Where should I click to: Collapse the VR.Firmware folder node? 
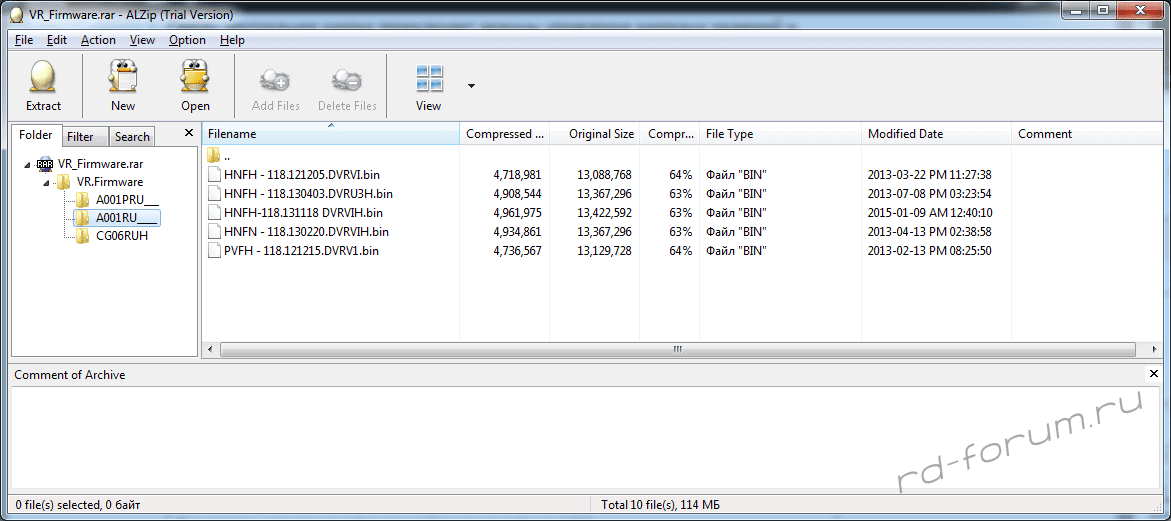(44, 182)
